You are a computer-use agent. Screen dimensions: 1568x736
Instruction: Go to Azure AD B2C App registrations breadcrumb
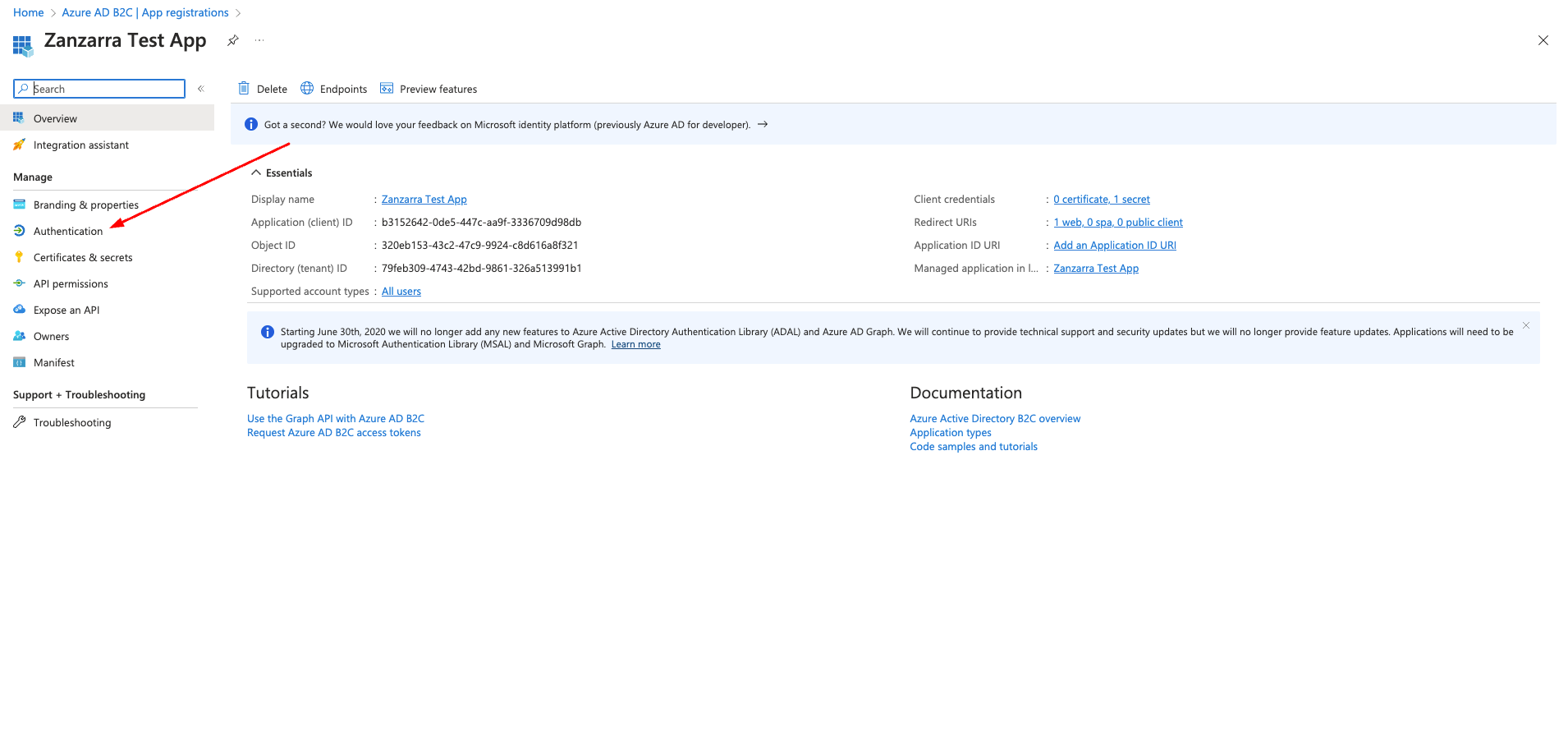[145, 12]
